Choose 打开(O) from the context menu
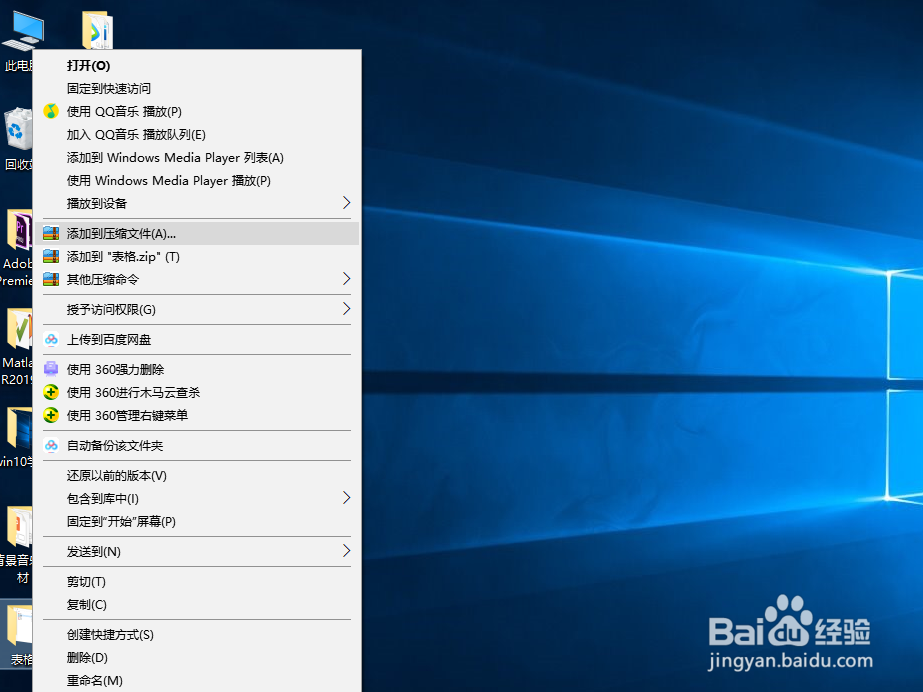The height and width of the screenshot is (692, 923). (197, 65)
